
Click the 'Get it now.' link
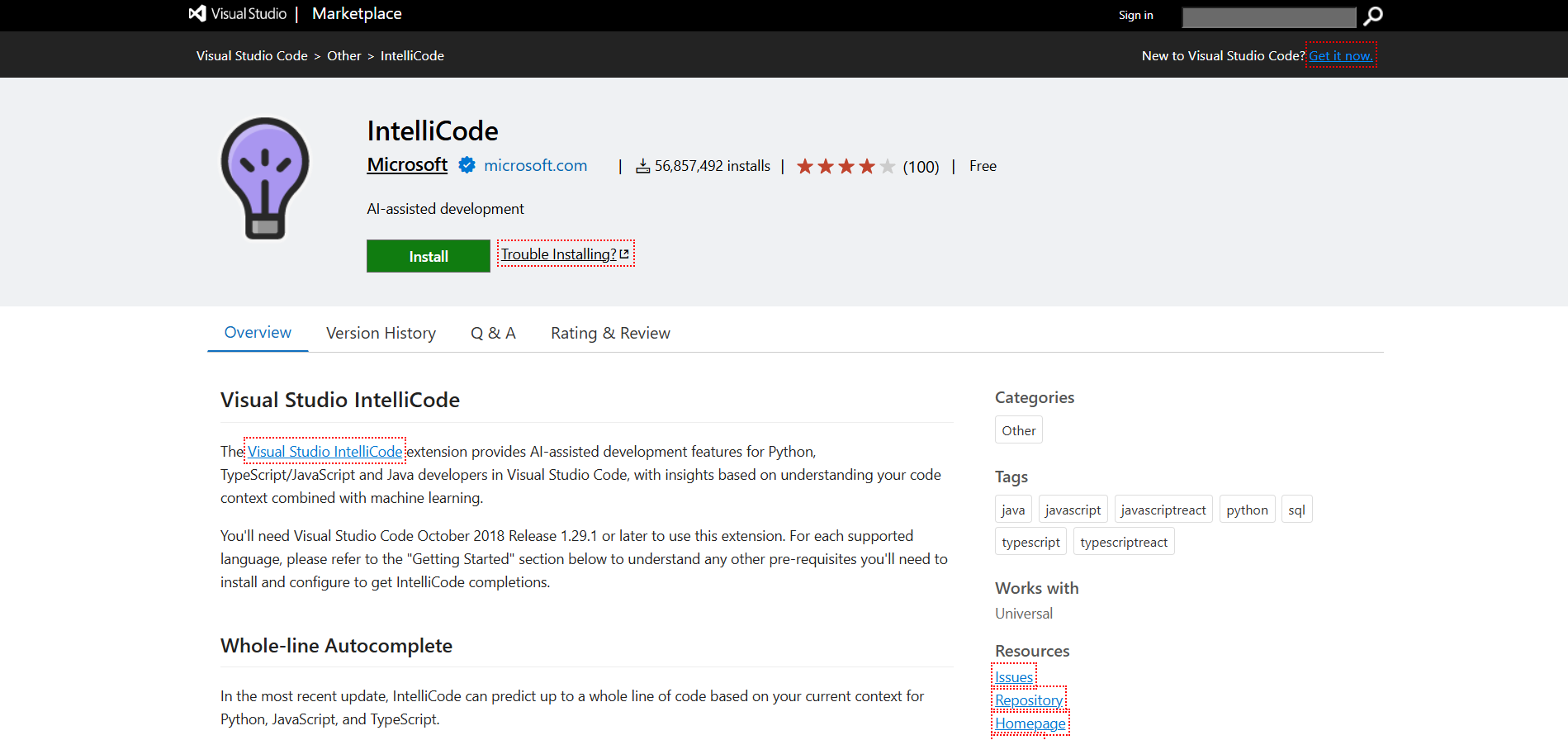1341,55
